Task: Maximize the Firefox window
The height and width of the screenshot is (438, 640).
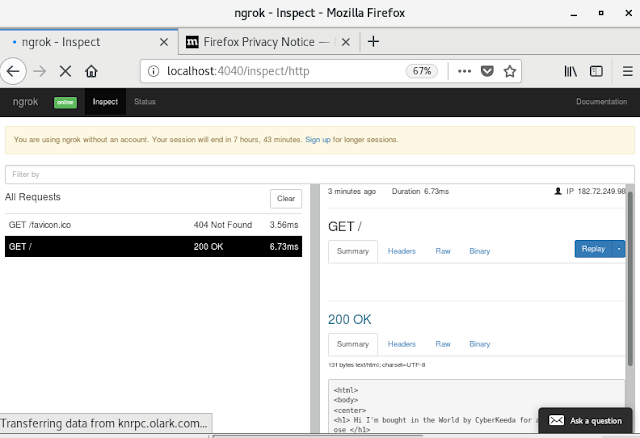Action: pos(601,13)
